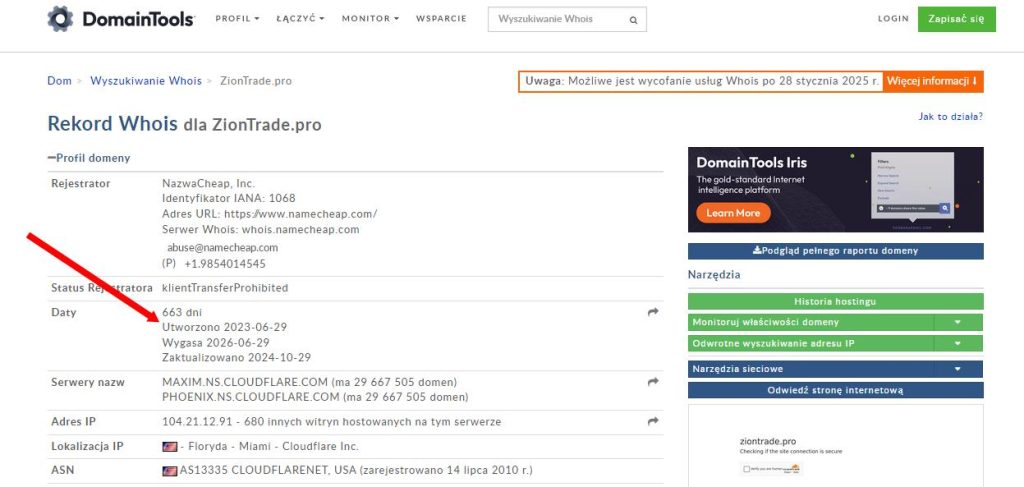Screen dimensions: 1024x487
Task: Click Learn More in Iris banner
Action: point(733,213)
